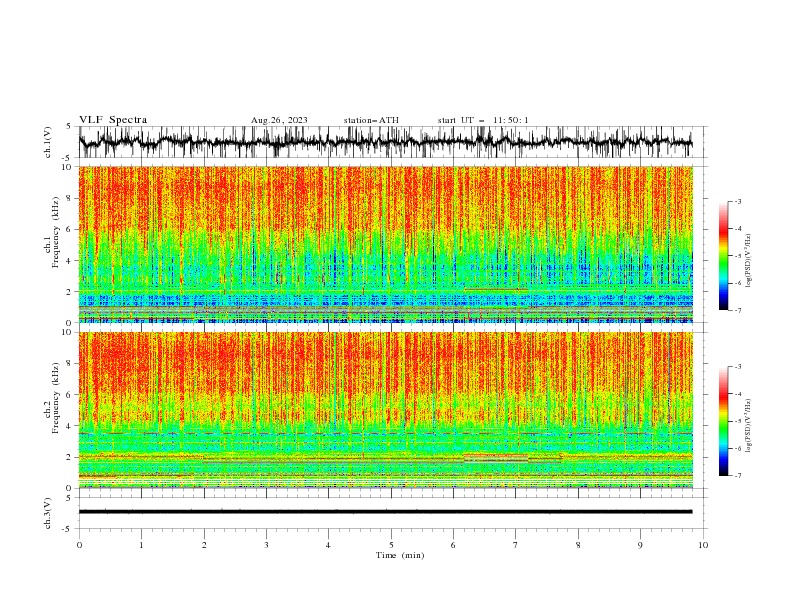Screen dimensions: 792x612
Task: Click the "VLF Spectra" title text
Action: click(x=113, y=120)
